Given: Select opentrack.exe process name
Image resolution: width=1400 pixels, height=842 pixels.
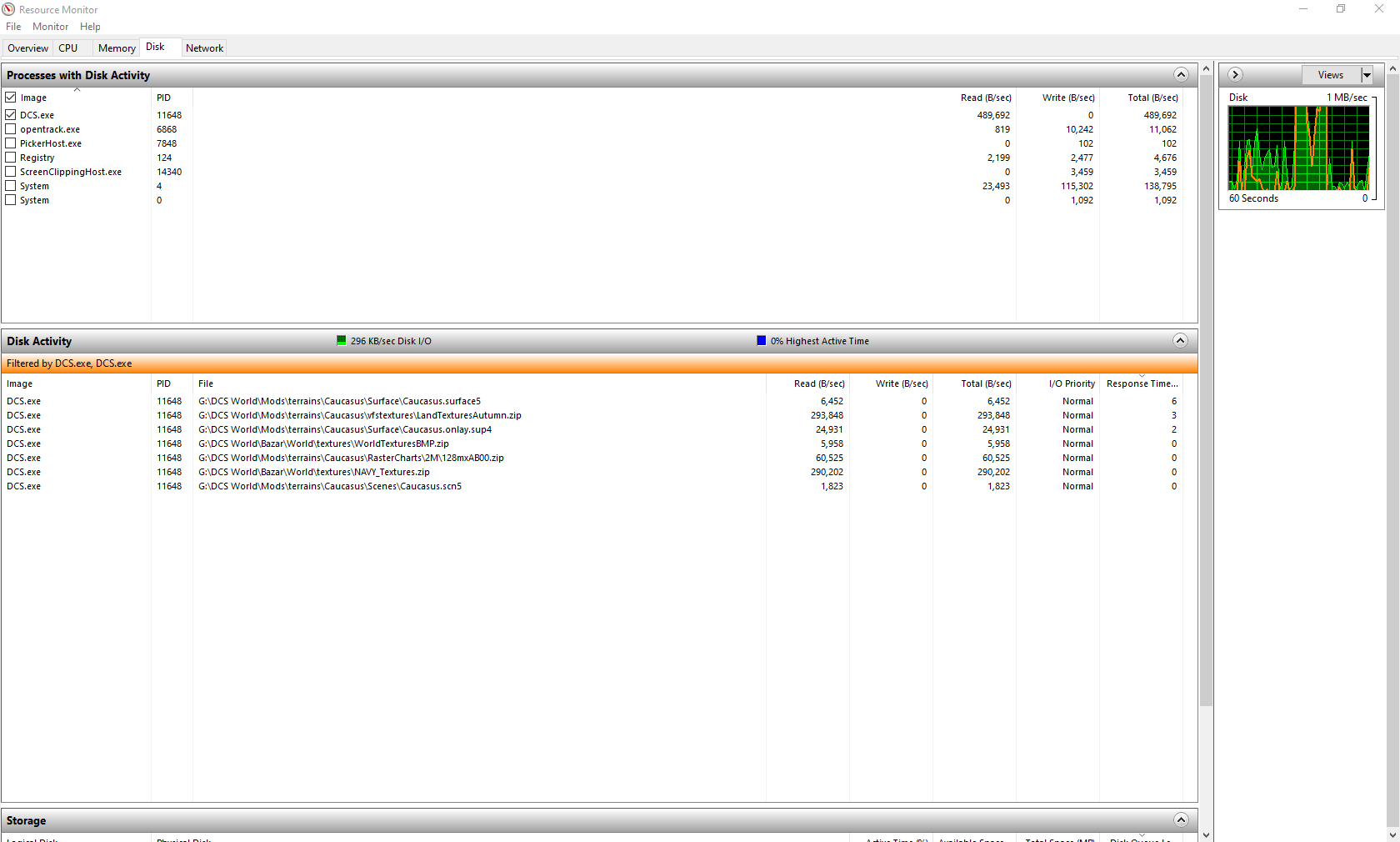Looking at the screenshot, I should pos(50,129).
